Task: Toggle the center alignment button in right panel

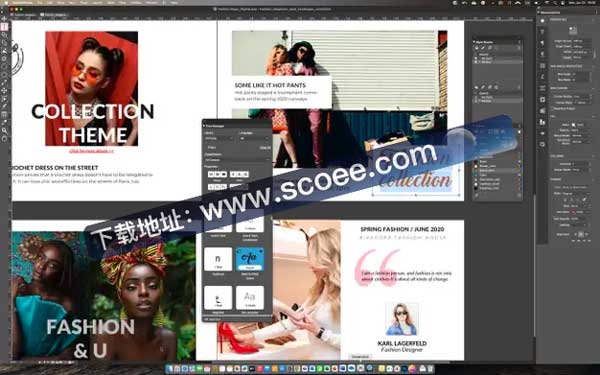Action: [x=580, y=234]
